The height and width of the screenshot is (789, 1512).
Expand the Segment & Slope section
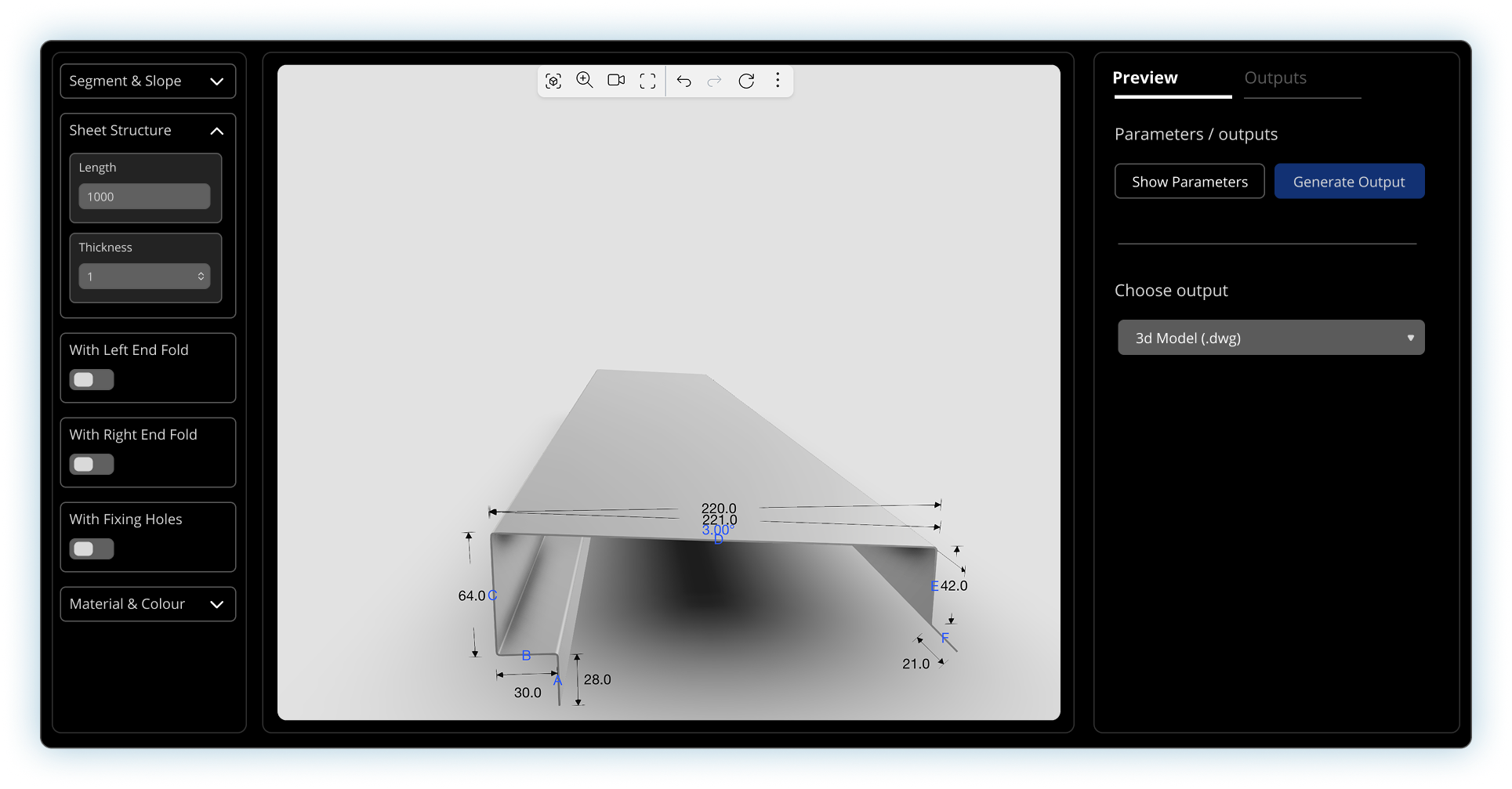tap(148, 81)
